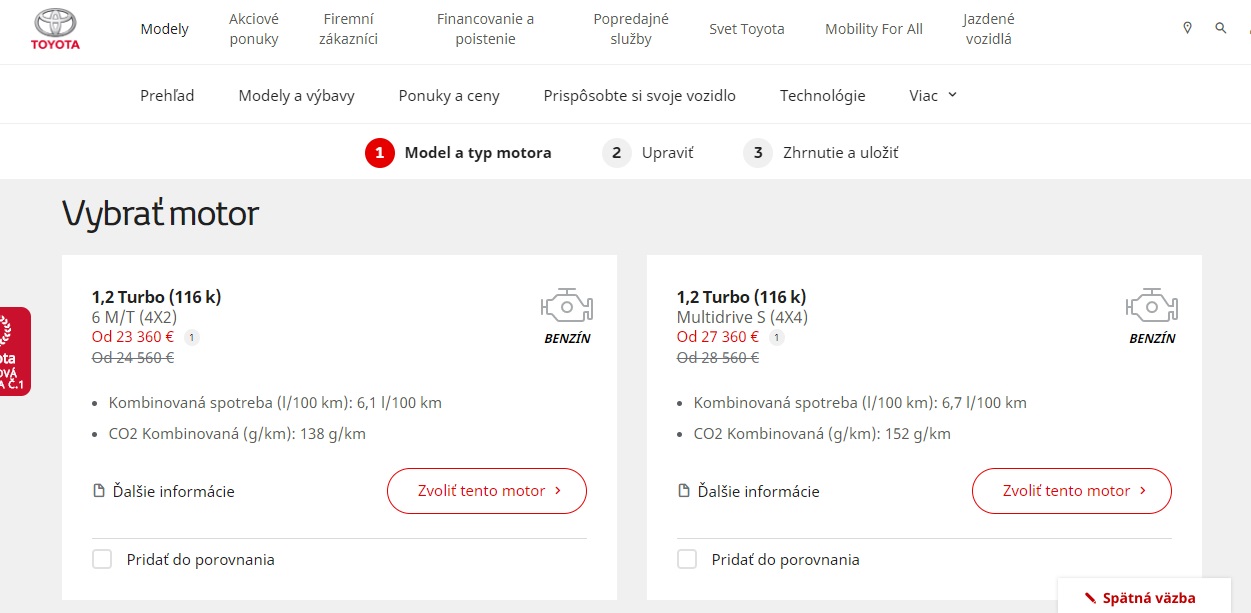Go to step 3 Zhrnutie a uložiť
Image resolution: width=1251 pixels, height=613 pixels.
821,153
